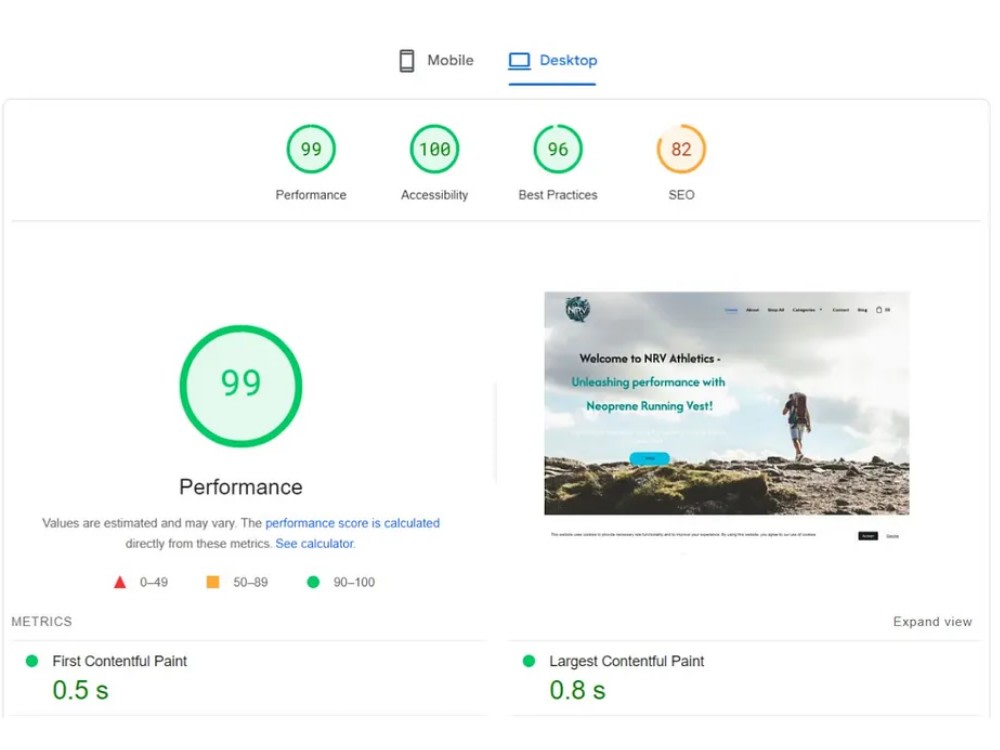
Task: Click the 0–49 legend range text
Action: tap(154, 582)
